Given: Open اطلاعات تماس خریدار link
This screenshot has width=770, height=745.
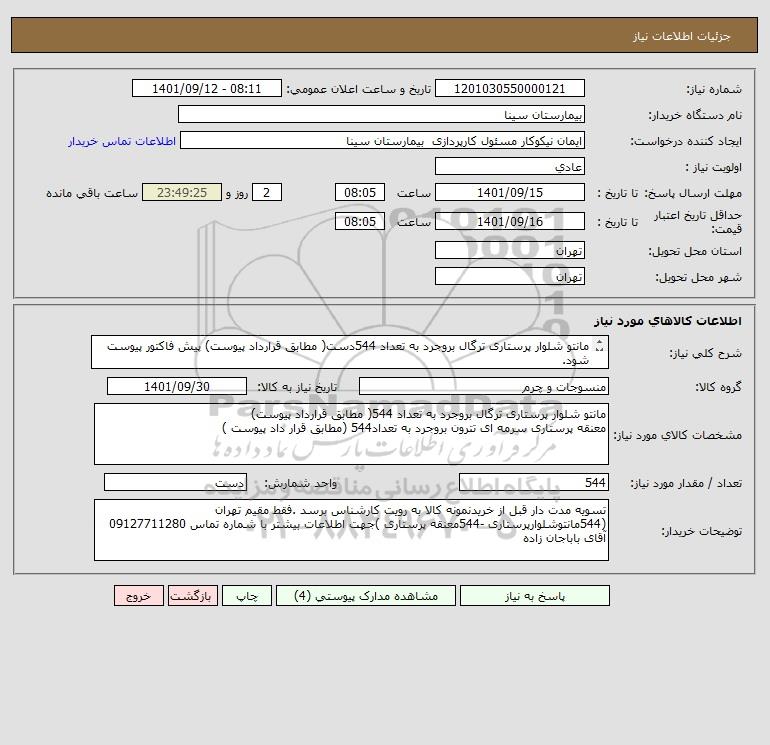Looking at the screenshot, I should 122,141.
